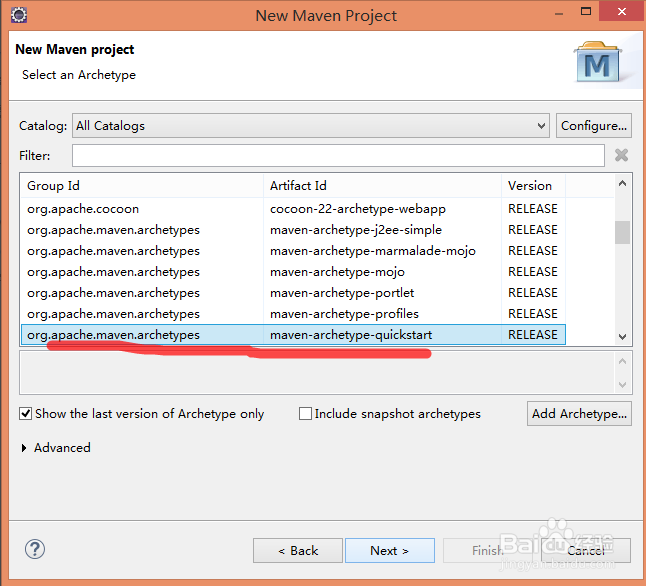The width and height of the screenshot is (646, 586).
Task: Sort by the Version column header
Action: pos(534,186)
